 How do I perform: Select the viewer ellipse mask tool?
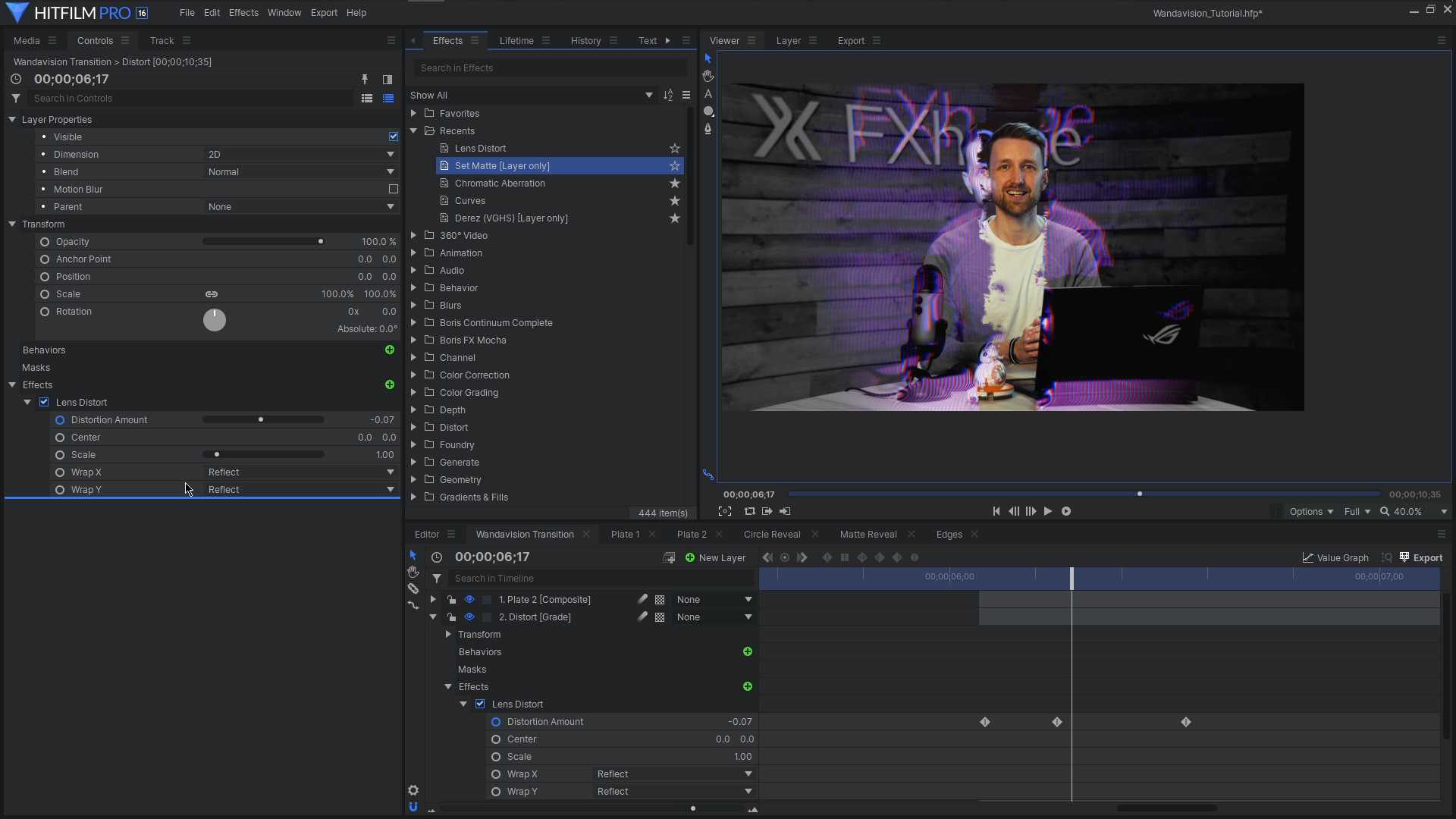708,111
